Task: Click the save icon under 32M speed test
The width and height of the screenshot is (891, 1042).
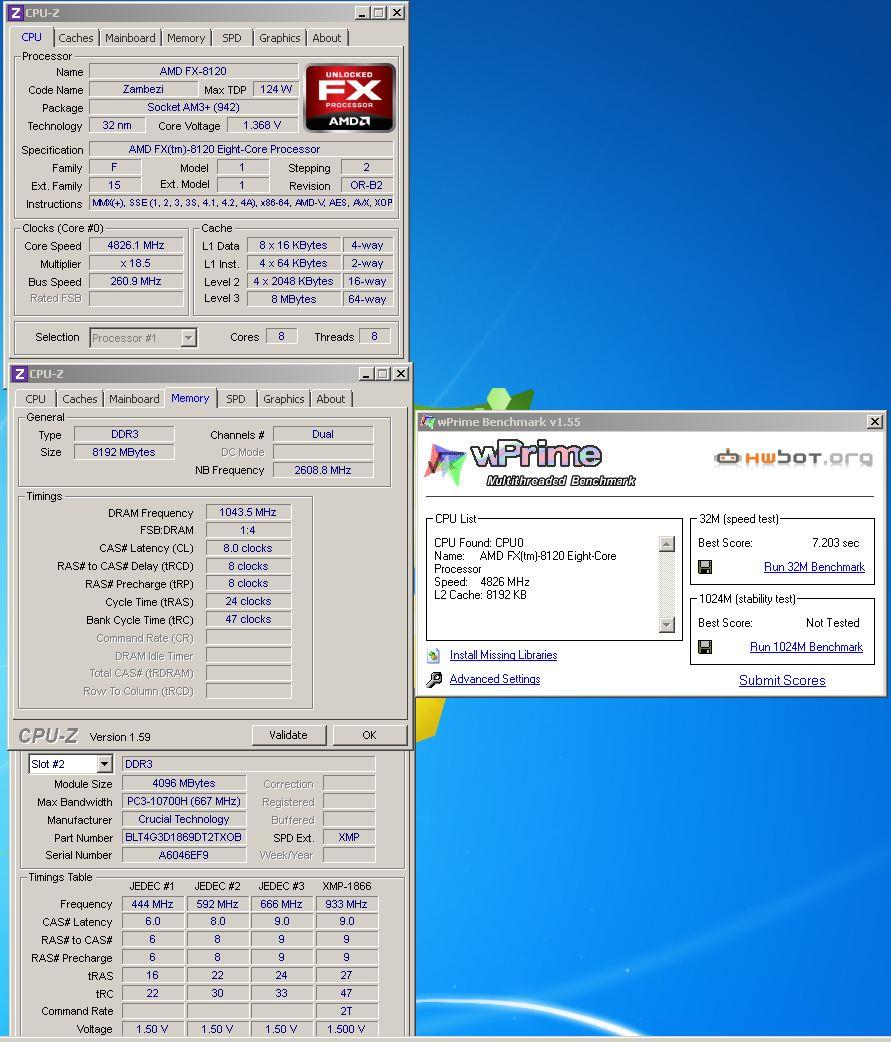Action: (x=705, y=567)
